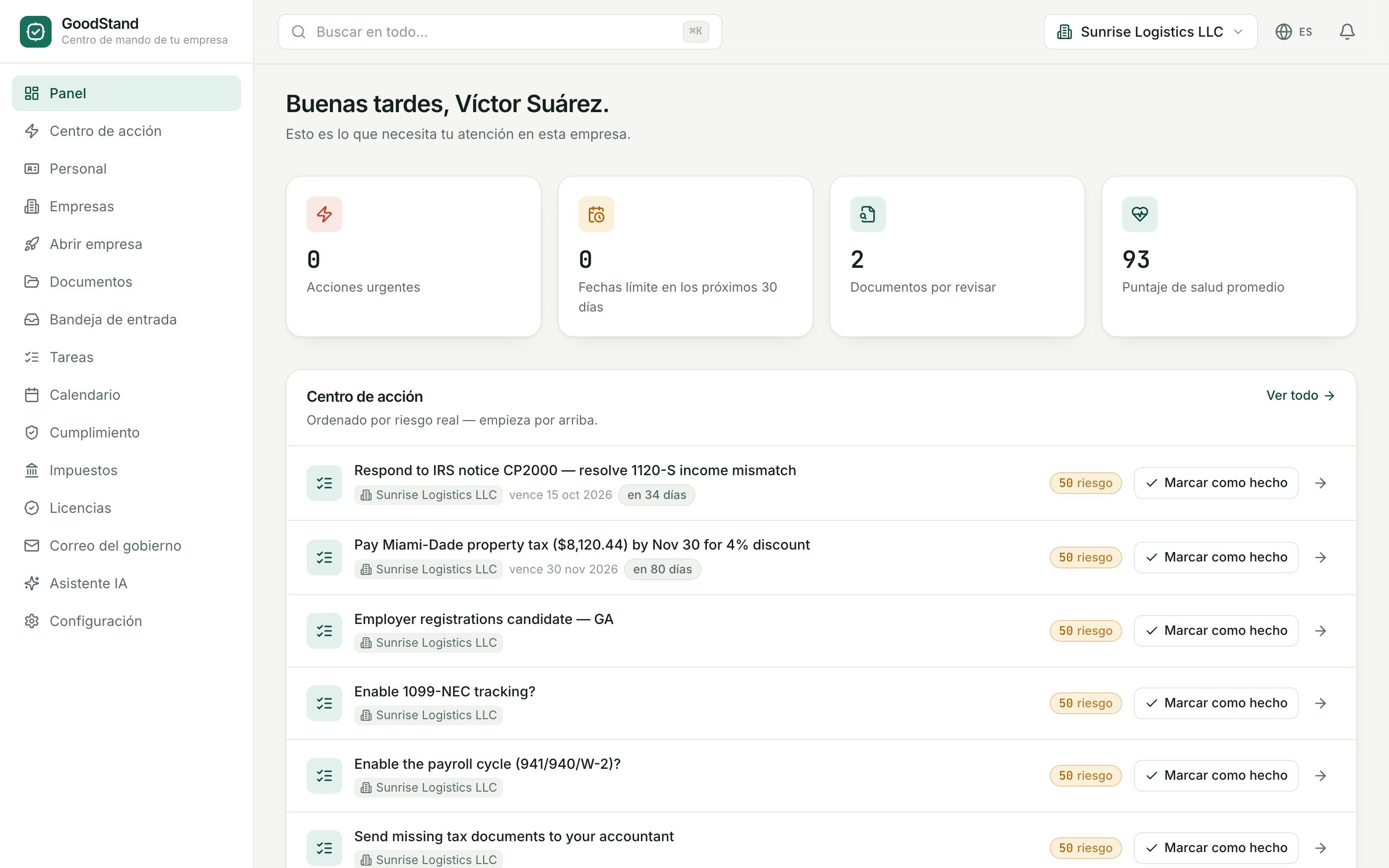
Task: Click the arrow for Enable 1099-NEC tracking
Action: coord(1320,703)
